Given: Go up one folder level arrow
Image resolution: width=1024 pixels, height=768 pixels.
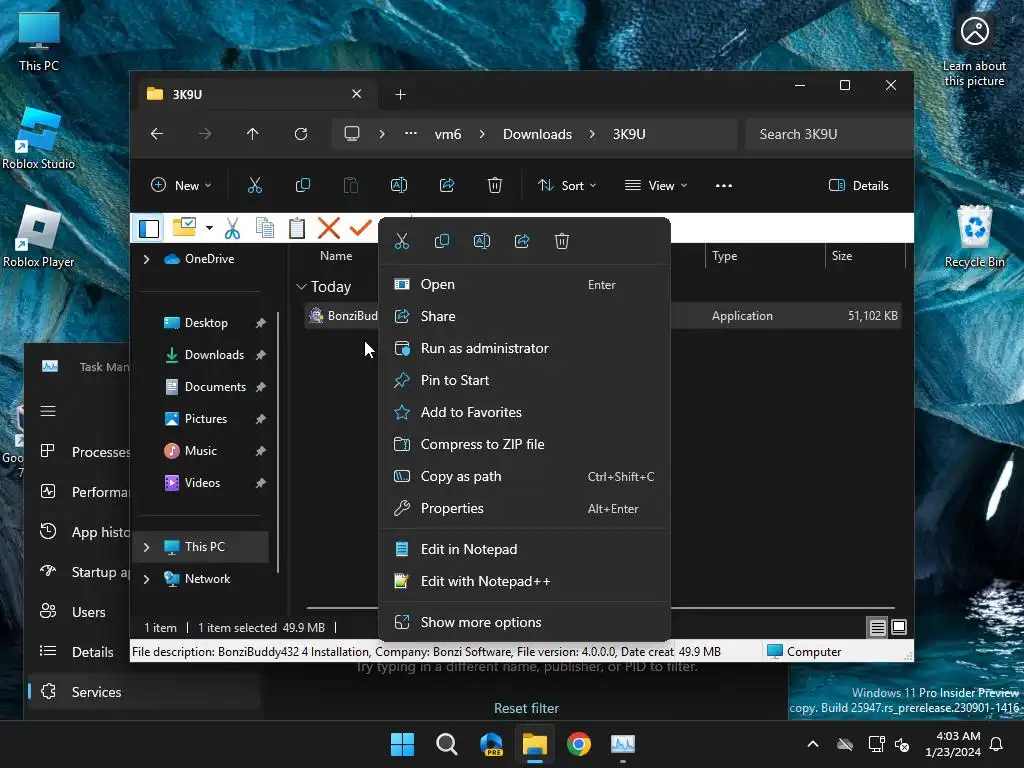Looking at the screenshot, I should click(253, 134).
